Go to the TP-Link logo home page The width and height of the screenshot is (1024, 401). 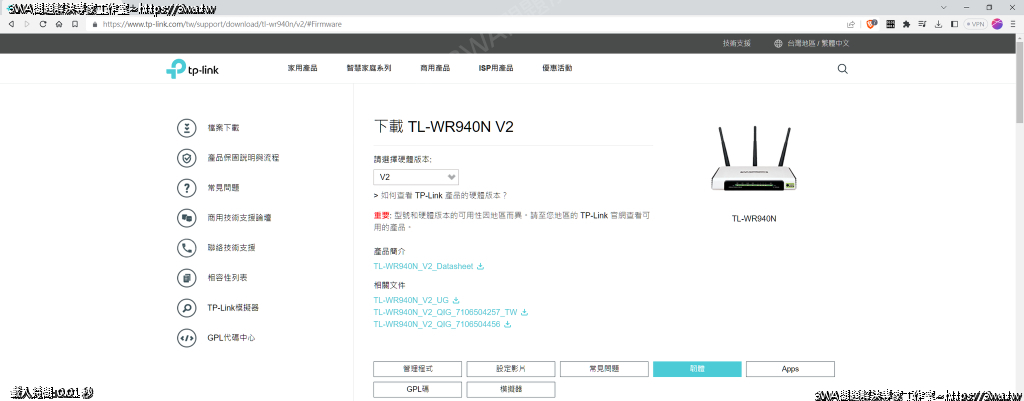[x=190, y=69]
